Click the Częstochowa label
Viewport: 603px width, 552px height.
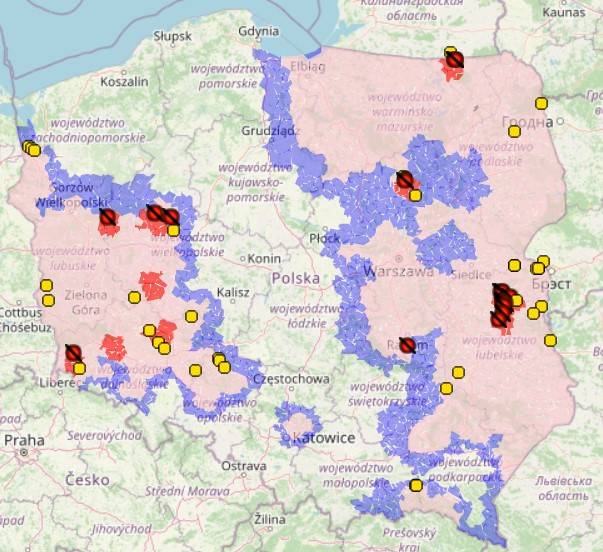point(291,380)
